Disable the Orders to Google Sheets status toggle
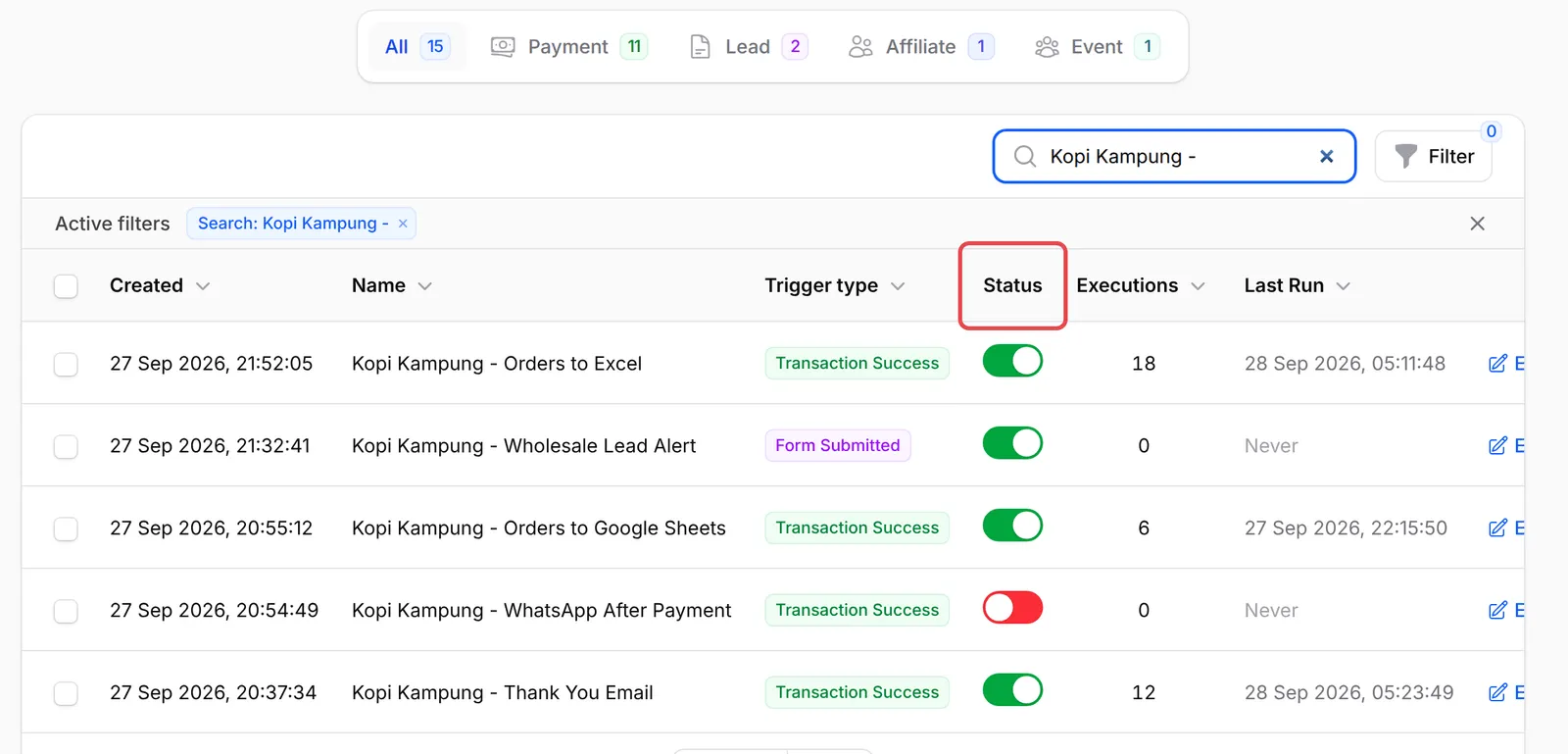The image size is (1568, 754). coord(1012,526)
